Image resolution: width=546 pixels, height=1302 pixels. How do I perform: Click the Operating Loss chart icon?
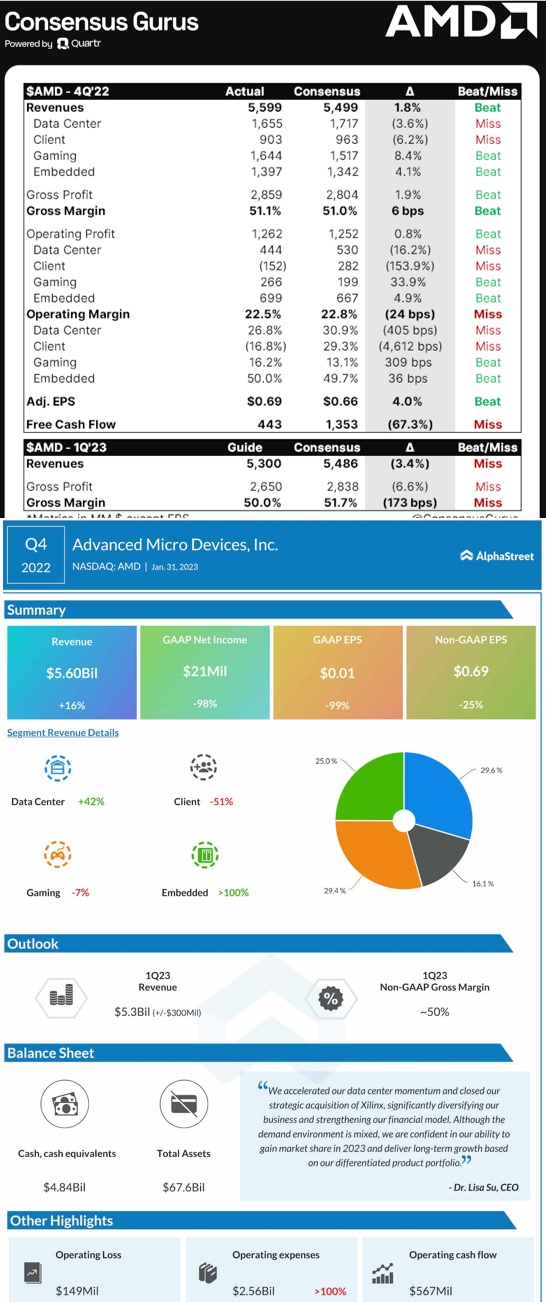coord(32,1274)
